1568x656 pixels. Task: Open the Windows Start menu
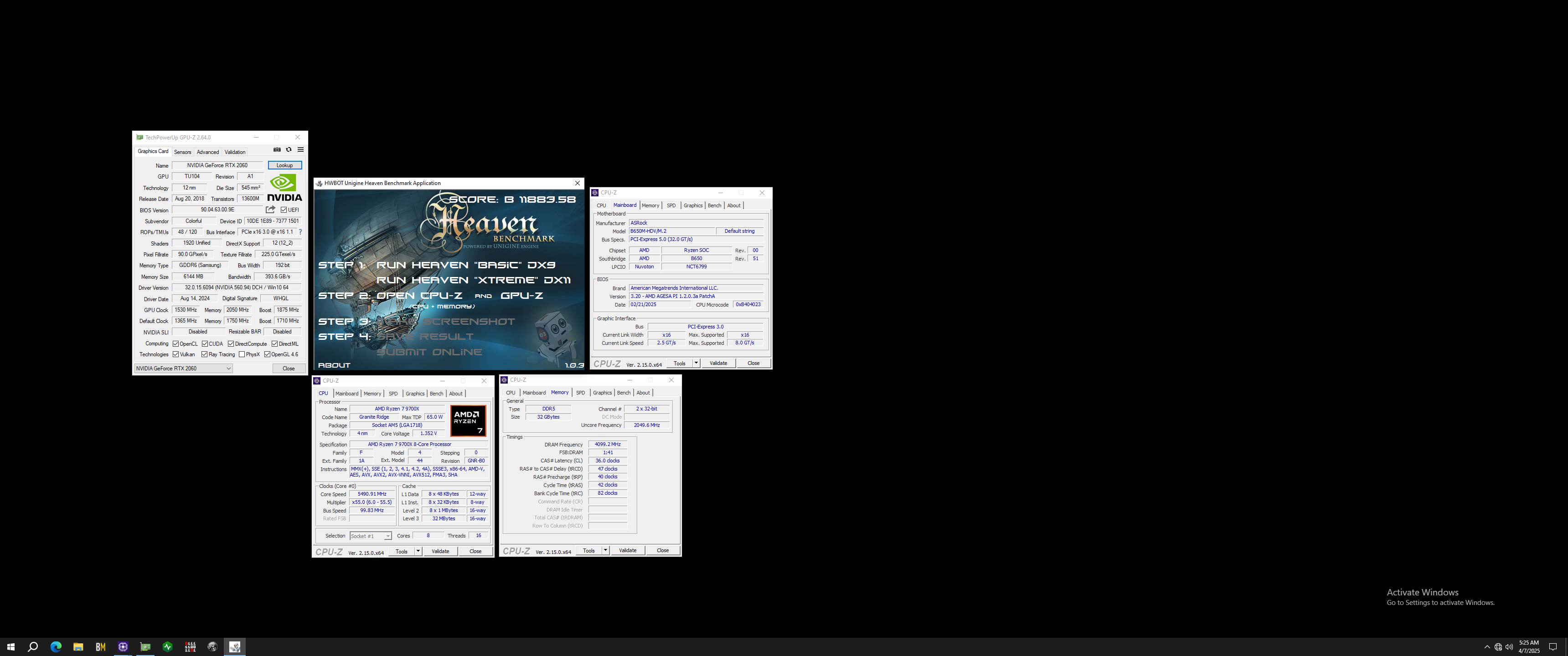click(x=10, y=647)
